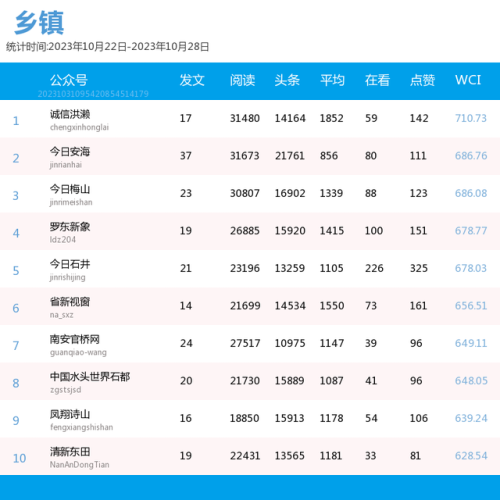Click account ID ldz204
Image resolution: width=500 pixels, height=500 pixels.
click(x=63, y=240)
